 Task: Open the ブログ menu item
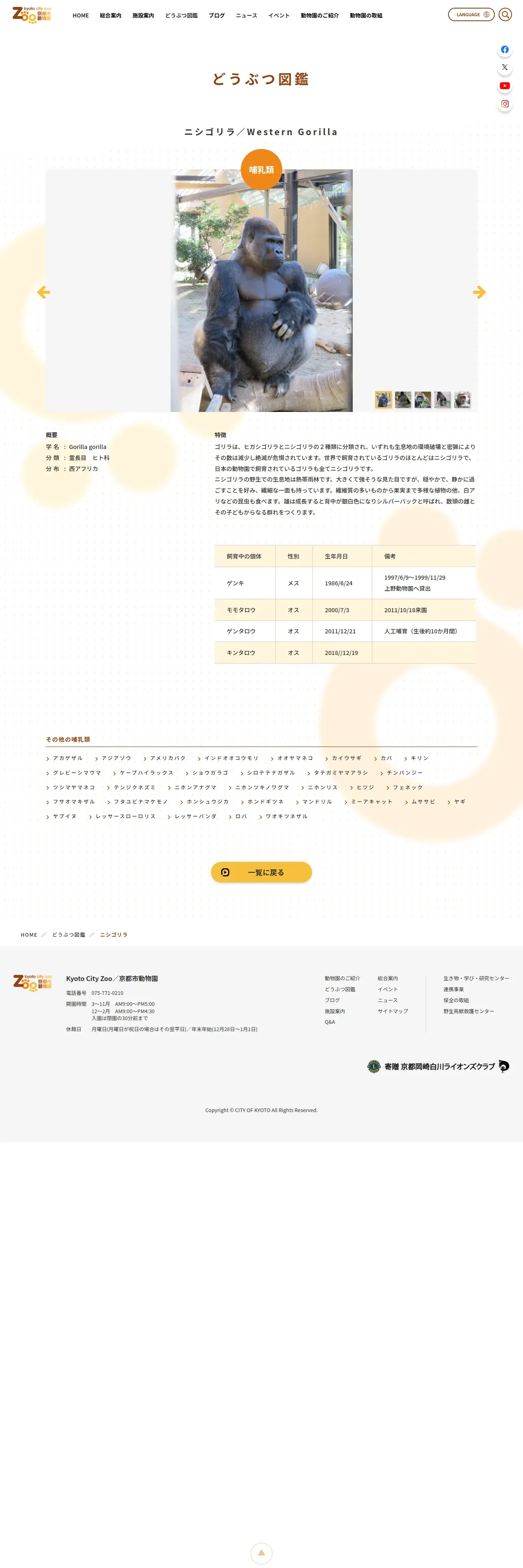(217, 16)
